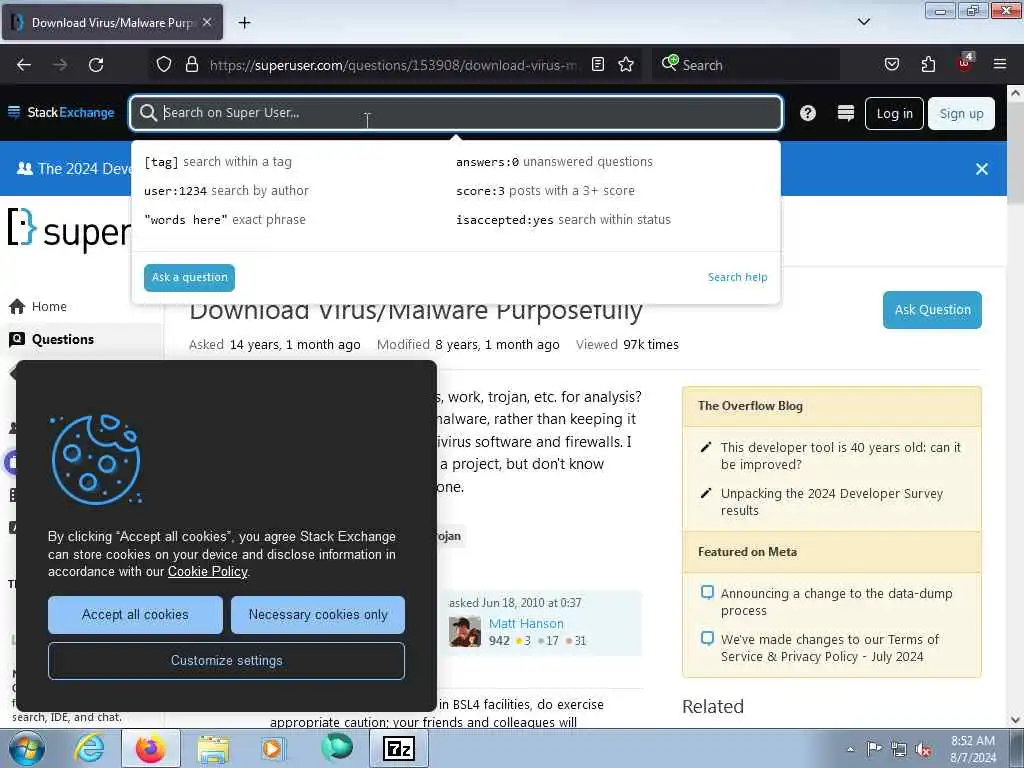Launch Internet Explorer from the taskbar
The width and height of the screenshot is (1024, 768).
89,748
